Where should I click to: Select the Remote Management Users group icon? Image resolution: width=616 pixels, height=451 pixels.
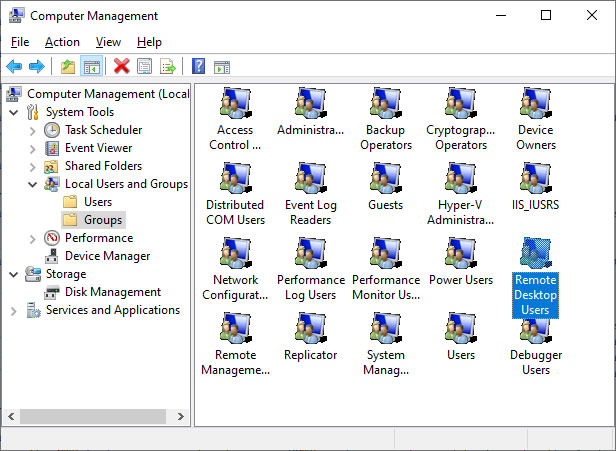[x=235, y=328]
